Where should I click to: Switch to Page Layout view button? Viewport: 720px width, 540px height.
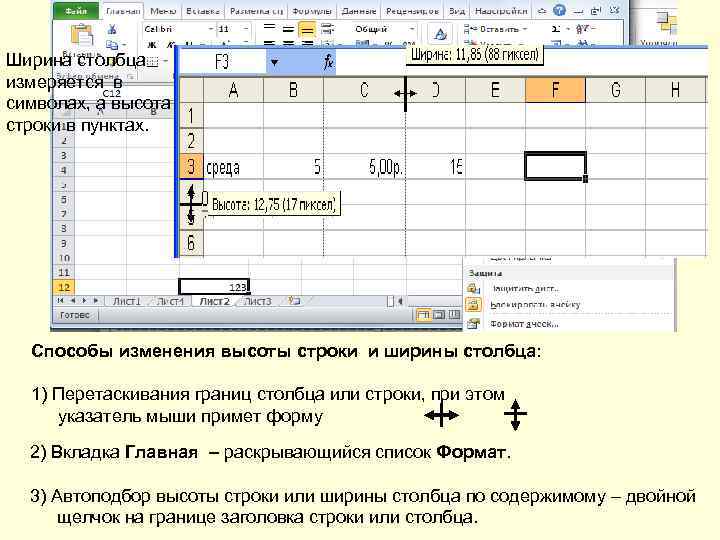pyautogui.click(x=439, y=315)
